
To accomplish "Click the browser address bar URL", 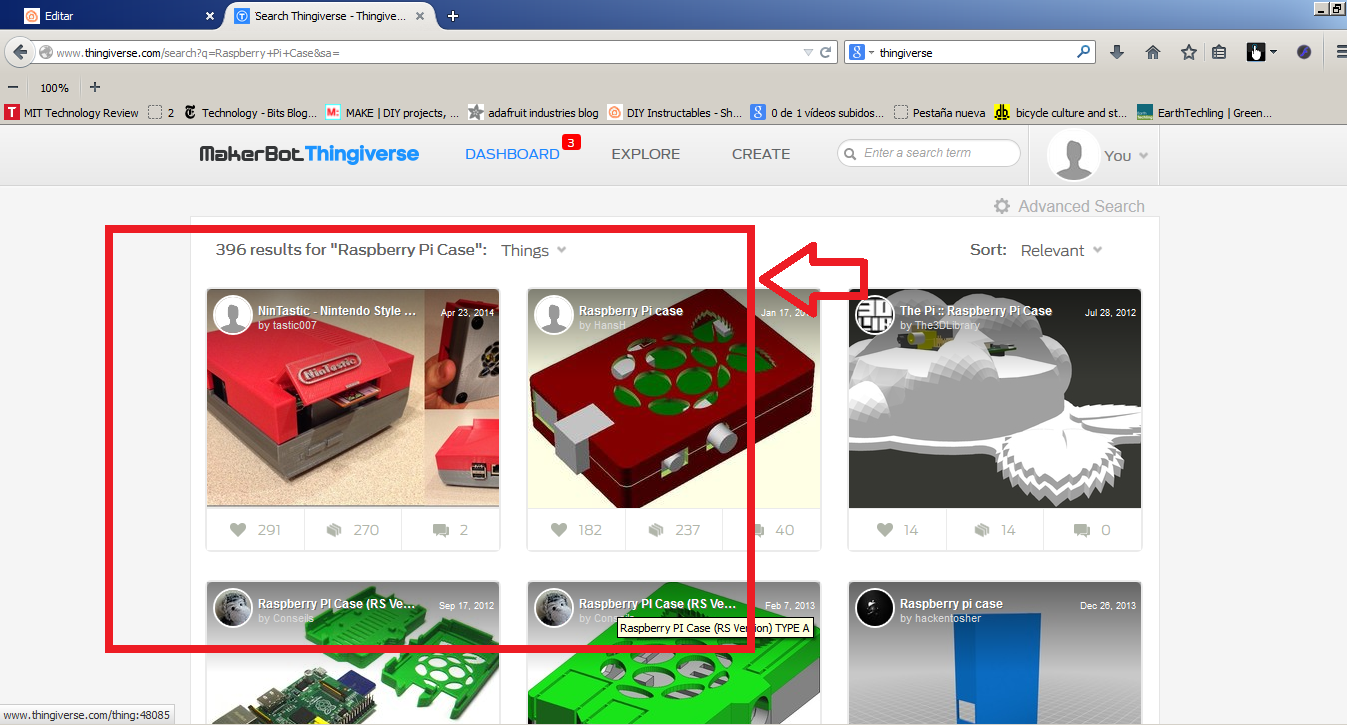I will tap(420, 52).
